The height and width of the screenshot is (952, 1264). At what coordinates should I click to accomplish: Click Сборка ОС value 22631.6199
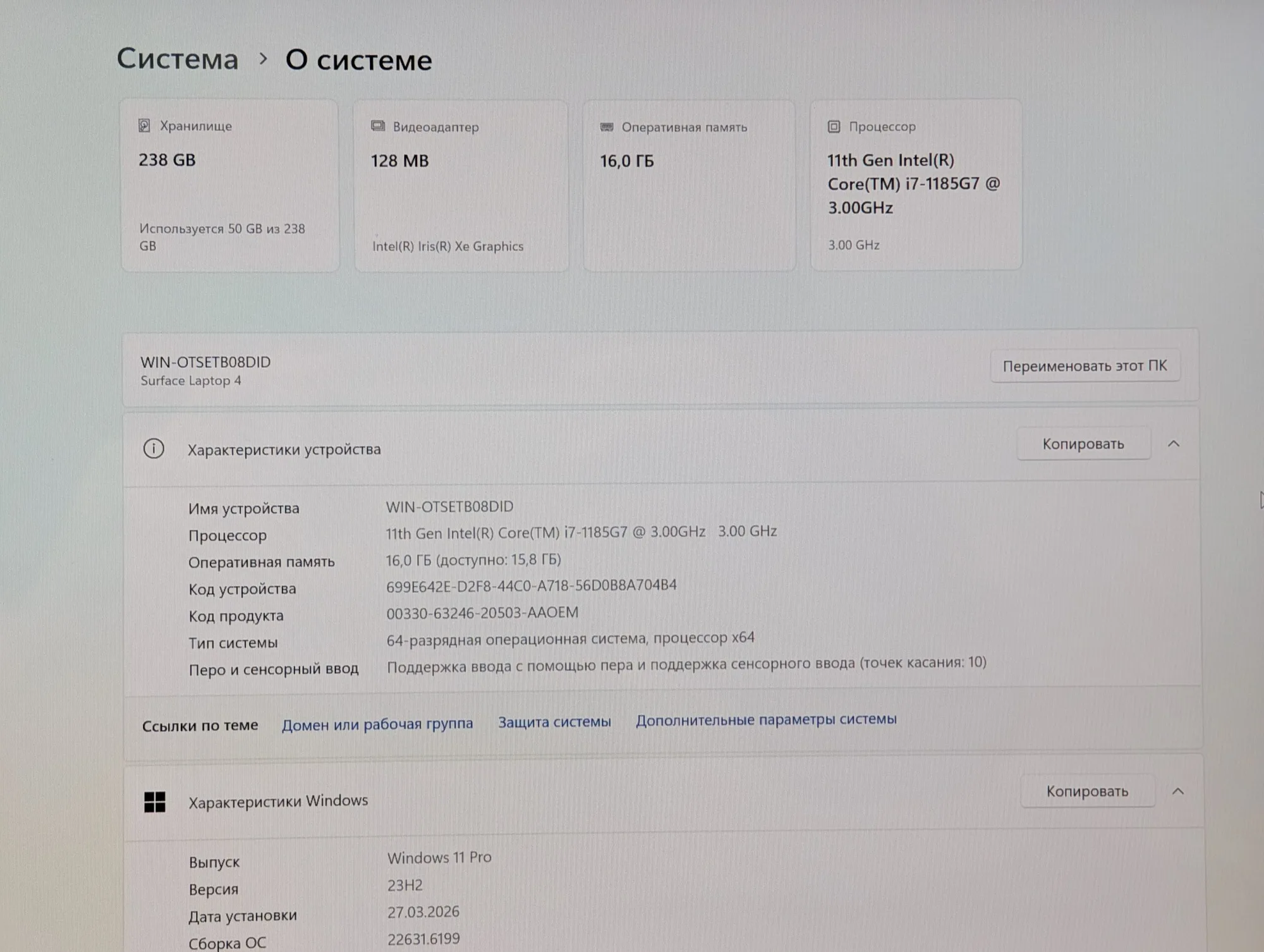point(423,939)
